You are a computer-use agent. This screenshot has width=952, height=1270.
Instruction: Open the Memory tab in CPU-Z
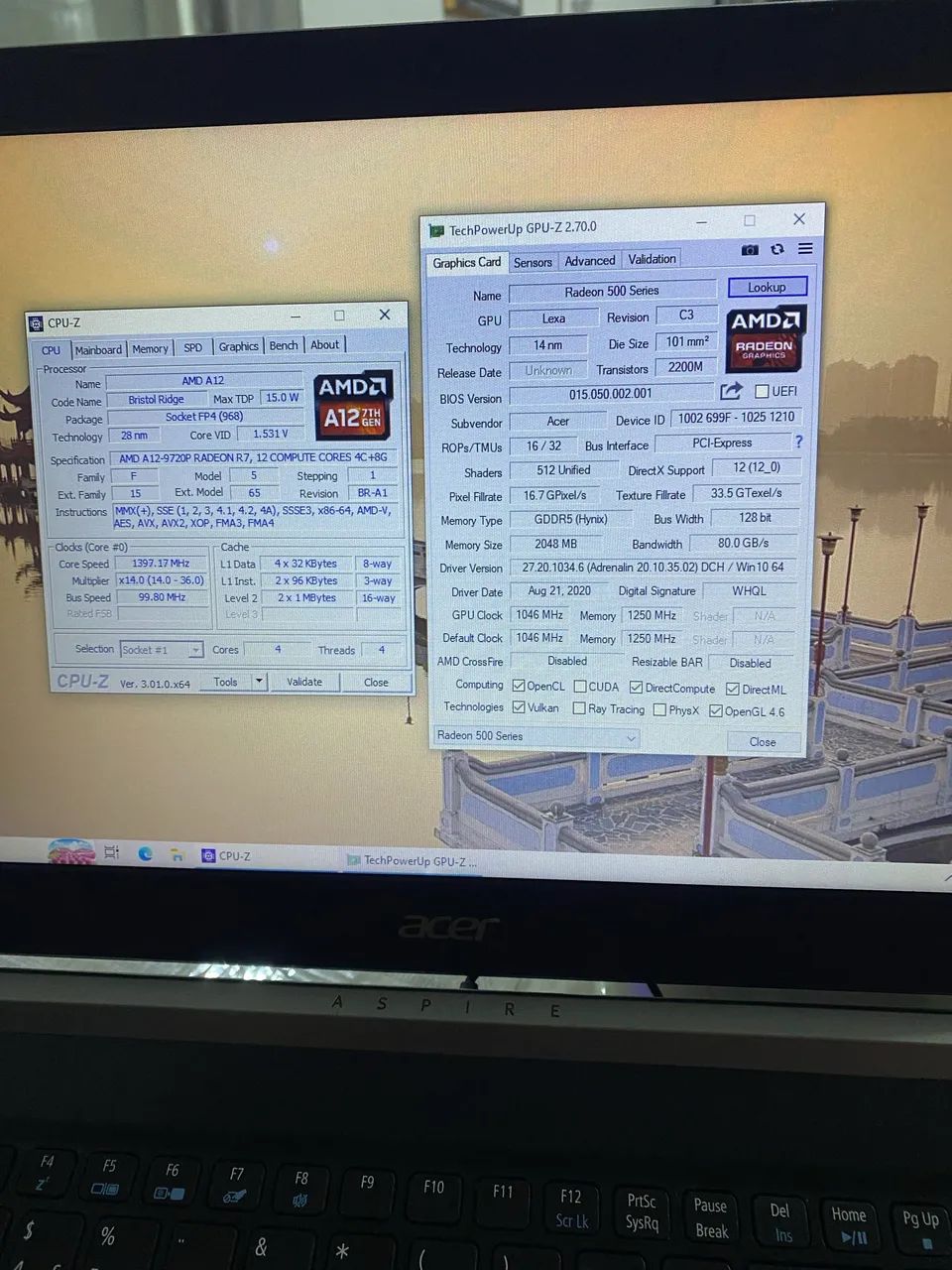click(150, 348)
